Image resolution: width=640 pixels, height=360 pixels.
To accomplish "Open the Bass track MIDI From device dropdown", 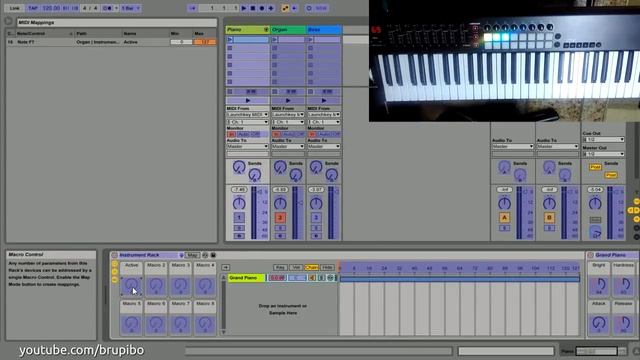I will point(324,115).
